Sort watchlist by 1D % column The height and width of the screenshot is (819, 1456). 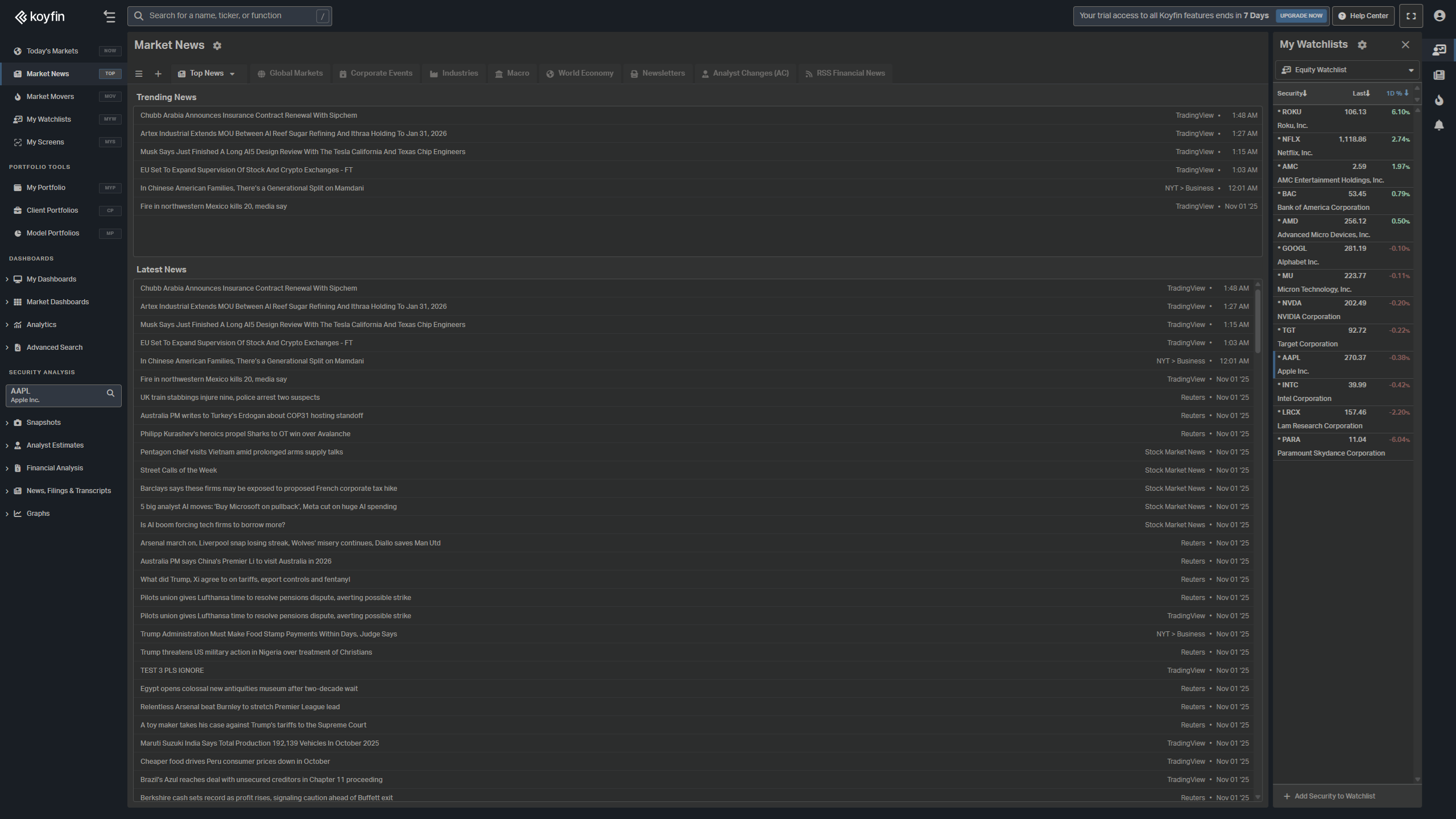pyautogui.click(x=1397, y=93)
